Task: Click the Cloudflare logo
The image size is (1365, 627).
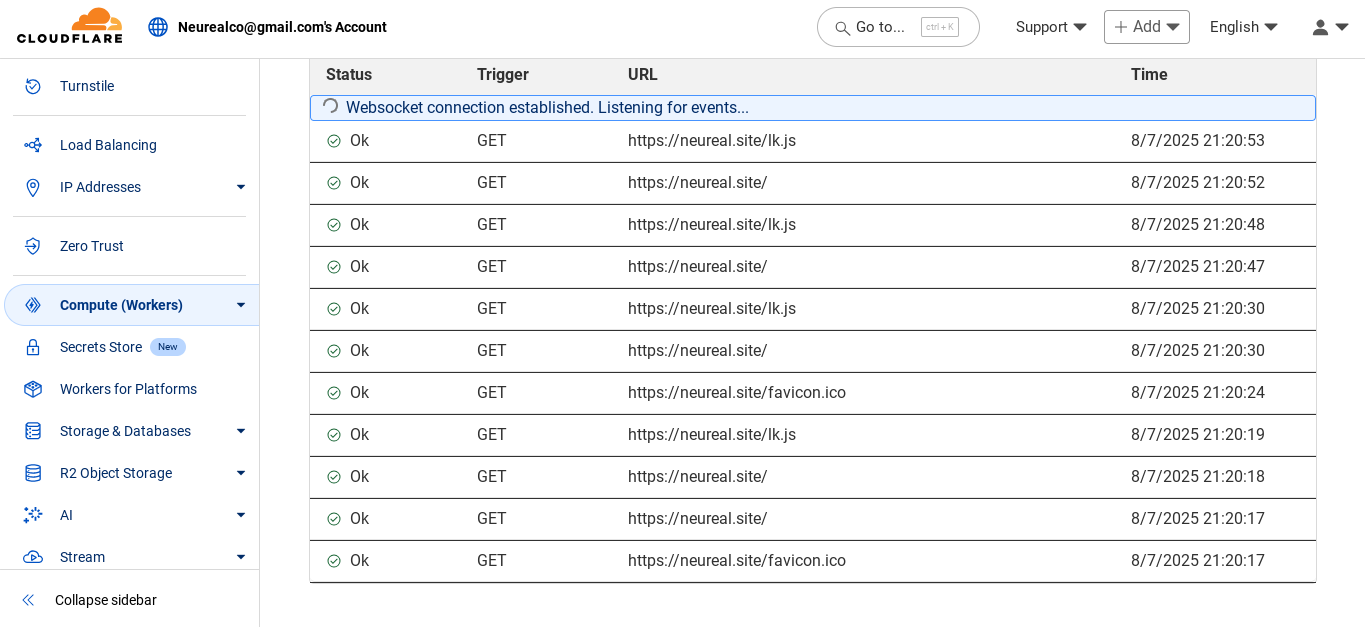Action: pyautogui.click(x=69, y=26)
